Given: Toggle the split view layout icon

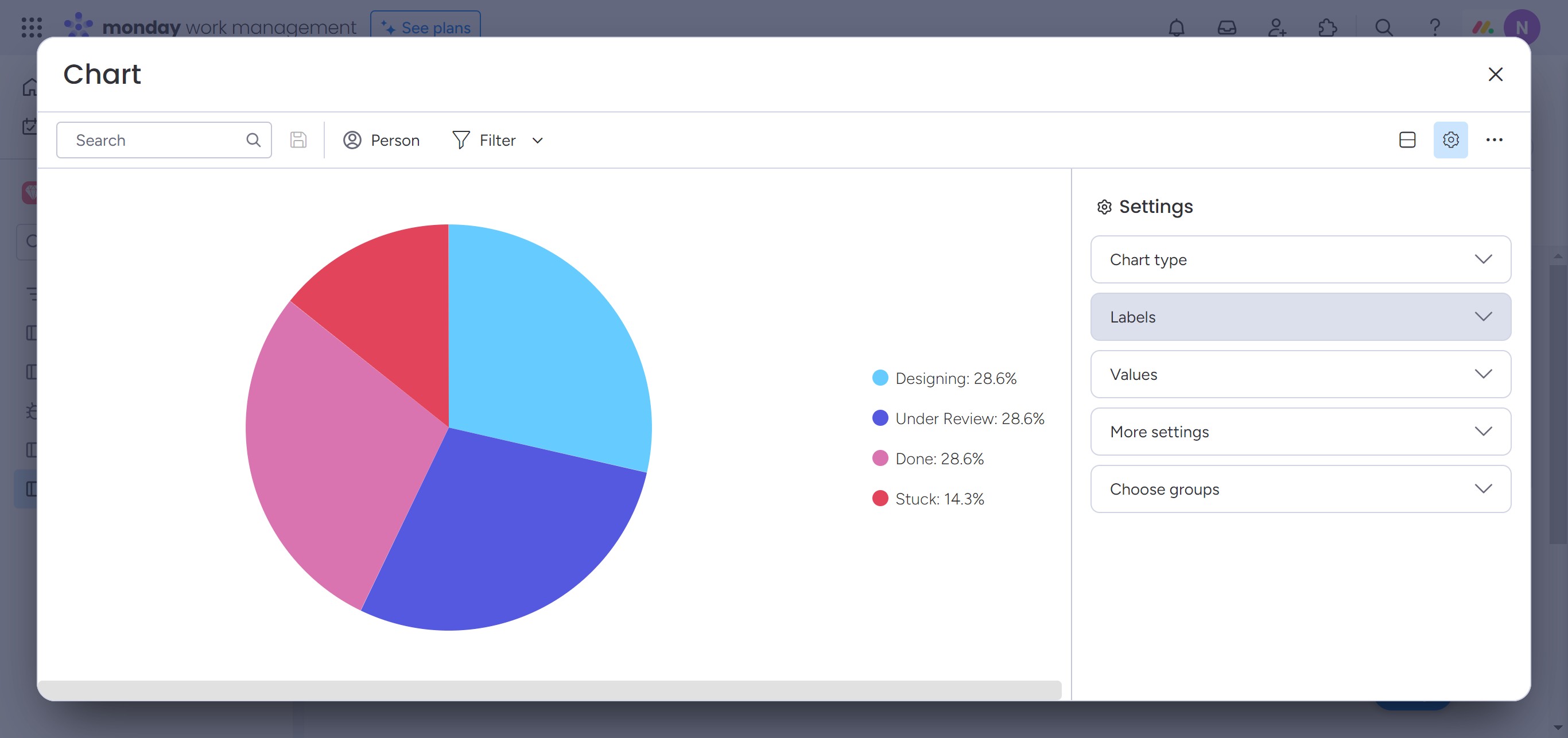Looking at the screenshot, I should (1407, 140).
